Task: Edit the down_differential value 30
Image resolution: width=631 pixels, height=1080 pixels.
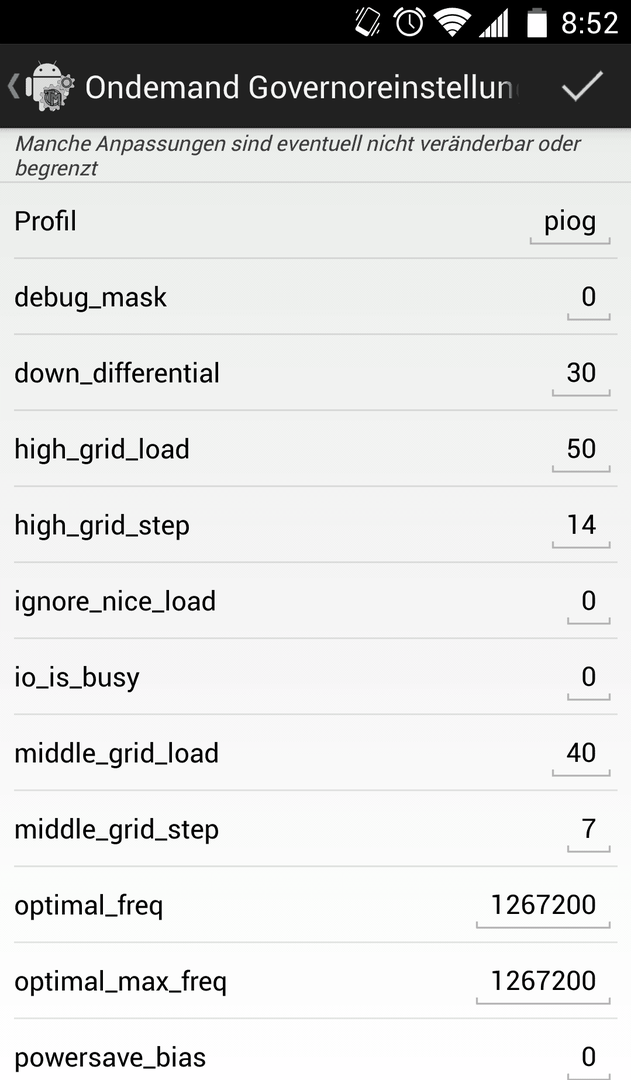Action: click(581, 375)
